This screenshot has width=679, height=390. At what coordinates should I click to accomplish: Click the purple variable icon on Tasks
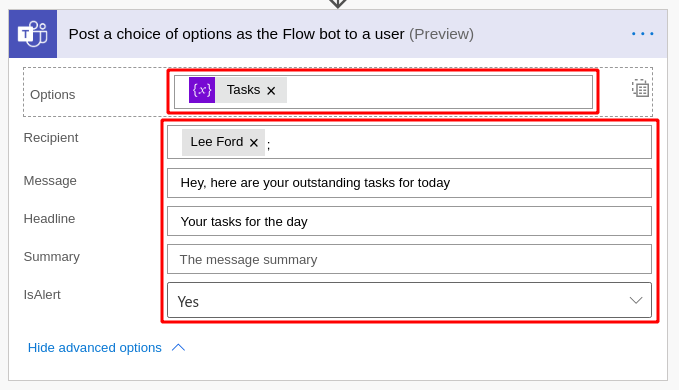click(x=202, y=90)
